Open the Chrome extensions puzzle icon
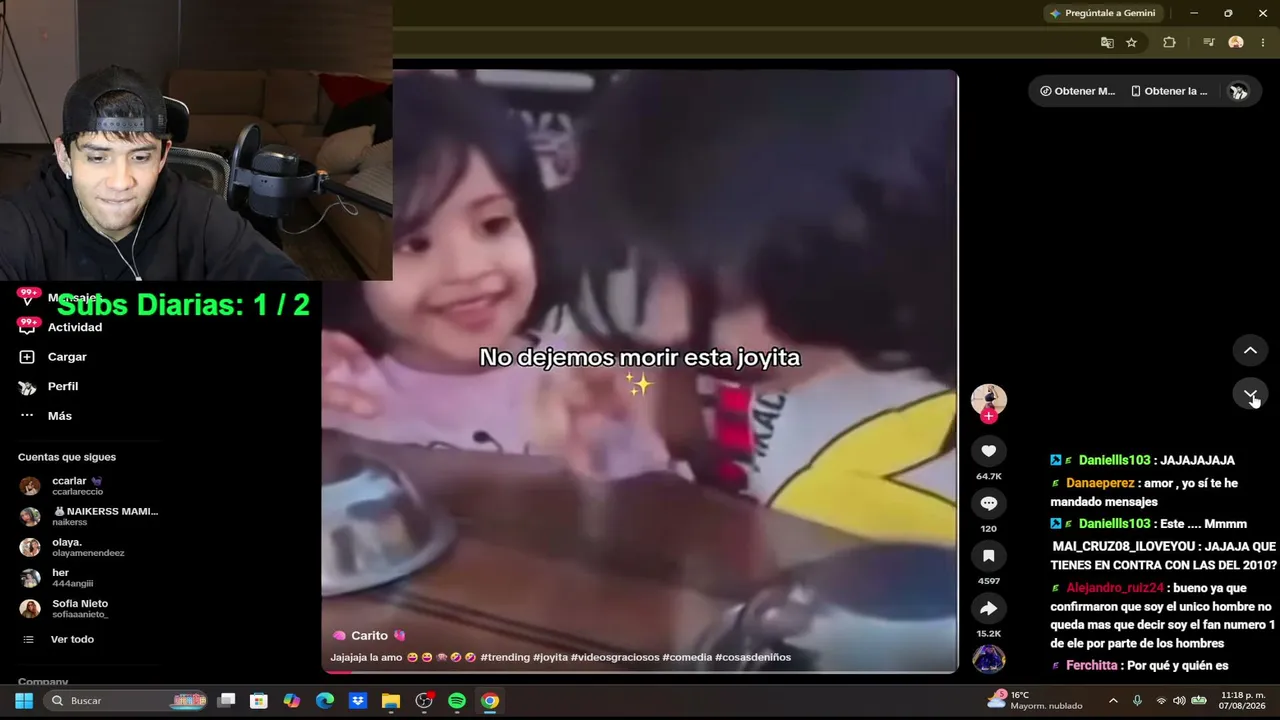The height and width of the screenshot is (720, 1280). pyautogui.click(x=1169, y=42)
